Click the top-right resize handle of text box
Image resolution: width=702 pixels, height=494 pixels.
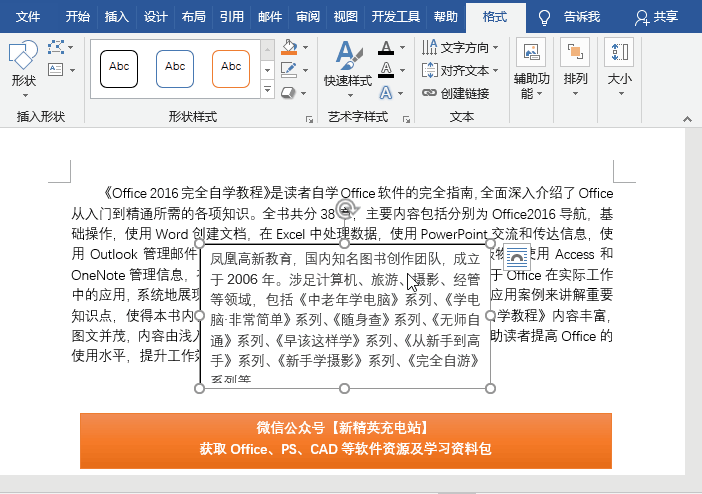click(490, 244)
